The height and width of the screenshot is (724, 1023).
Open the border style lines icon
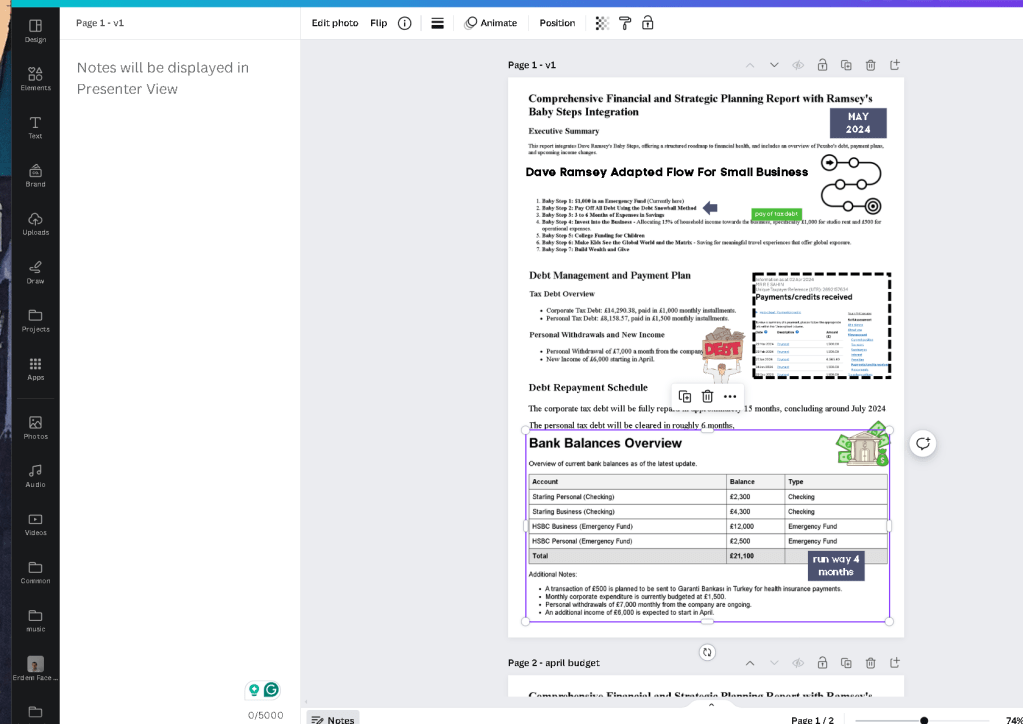(x=437, y=23)
